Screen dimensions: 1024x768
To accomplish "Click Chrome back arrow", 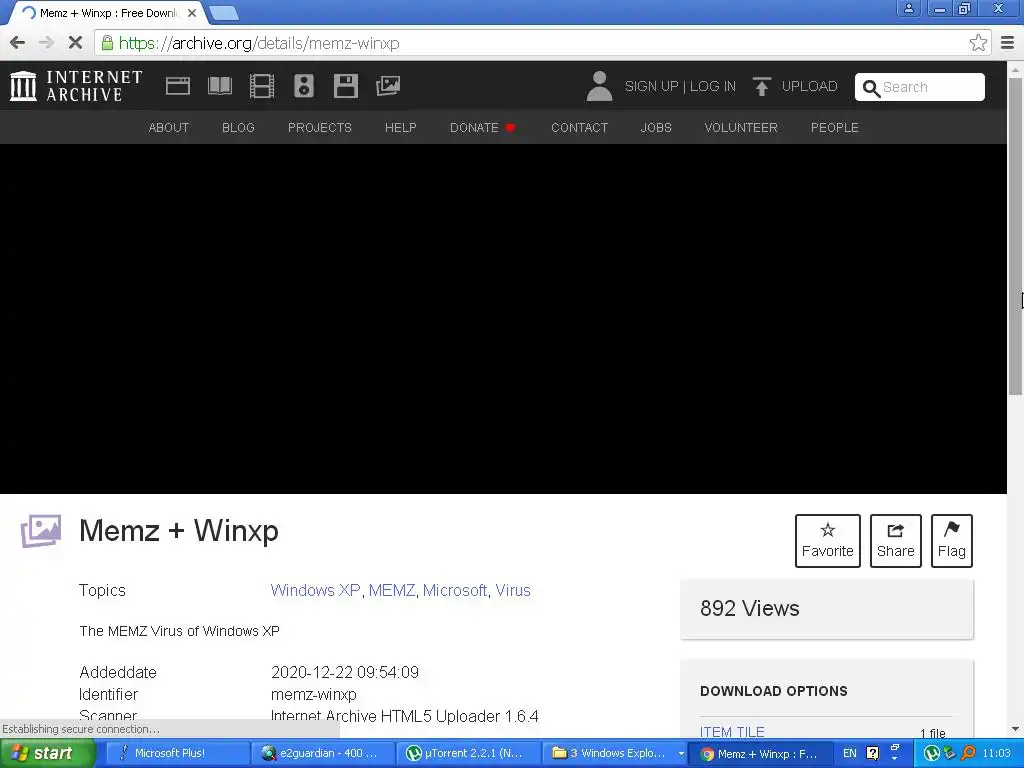I will [x=18, y=43].
